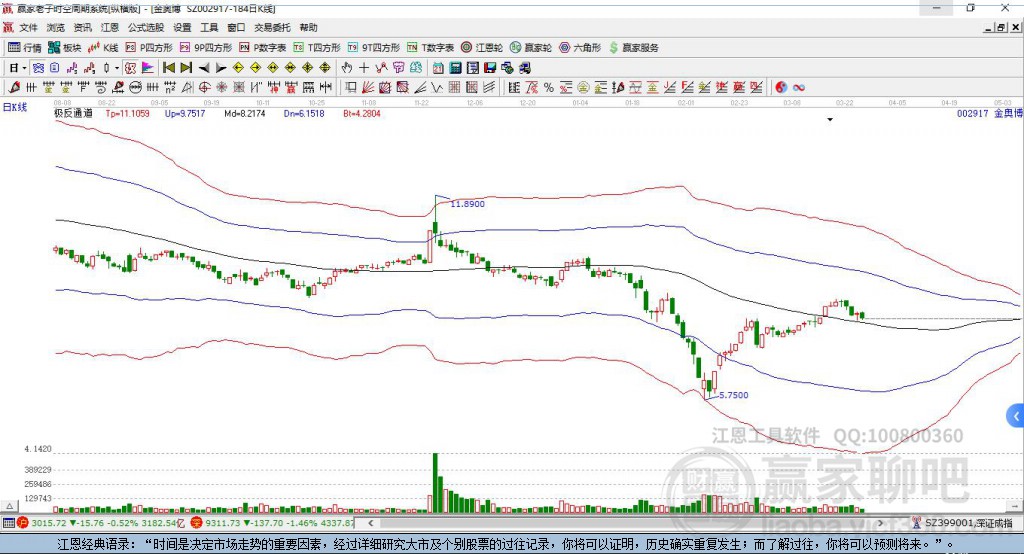Viewport: 1024px width, 554px height.
Task: Click the 9311.73 Shenzhen index status entry
Action: 273,523
